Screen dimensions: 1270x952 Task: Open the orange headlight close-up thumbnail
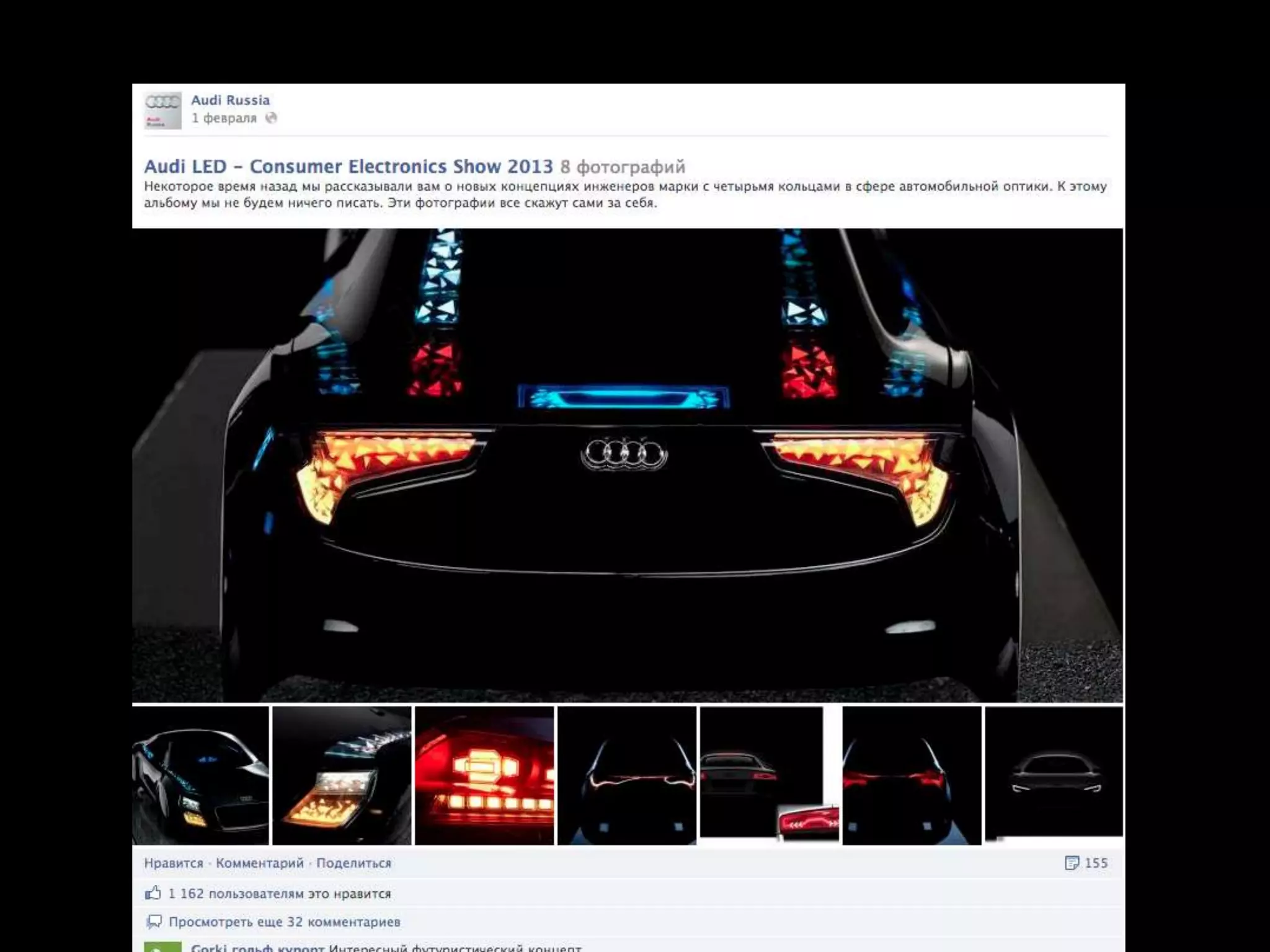tap(342, 775)
